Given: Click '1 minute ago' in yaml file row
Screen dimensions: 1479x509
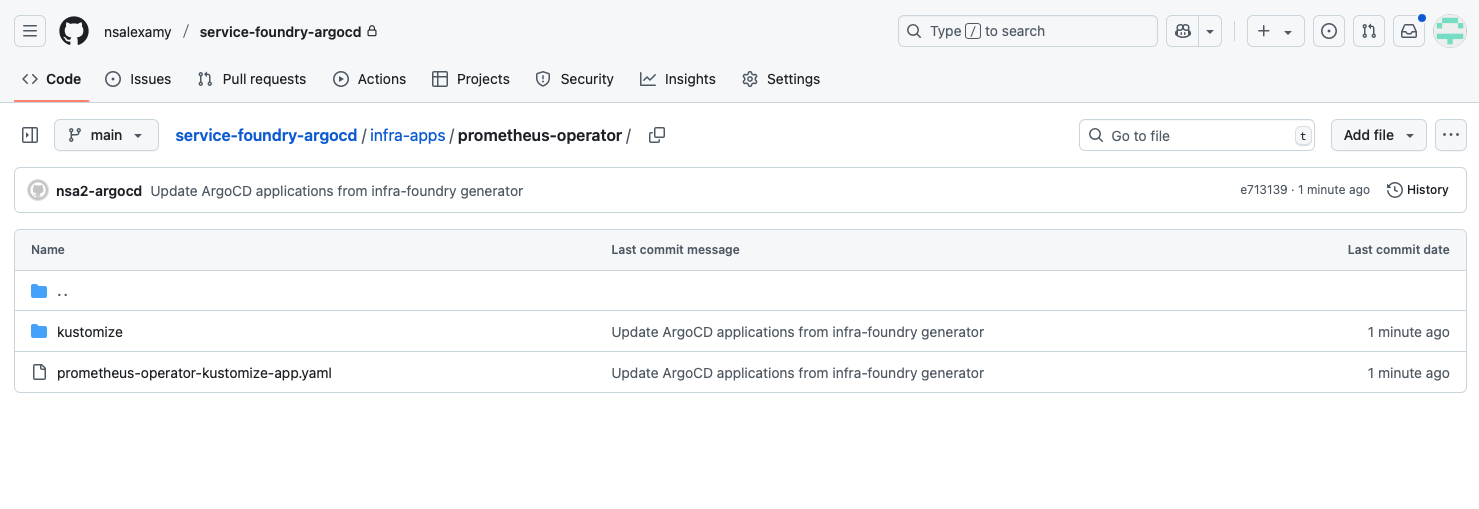Looking at the screenshot, I should click(1408, 373).
